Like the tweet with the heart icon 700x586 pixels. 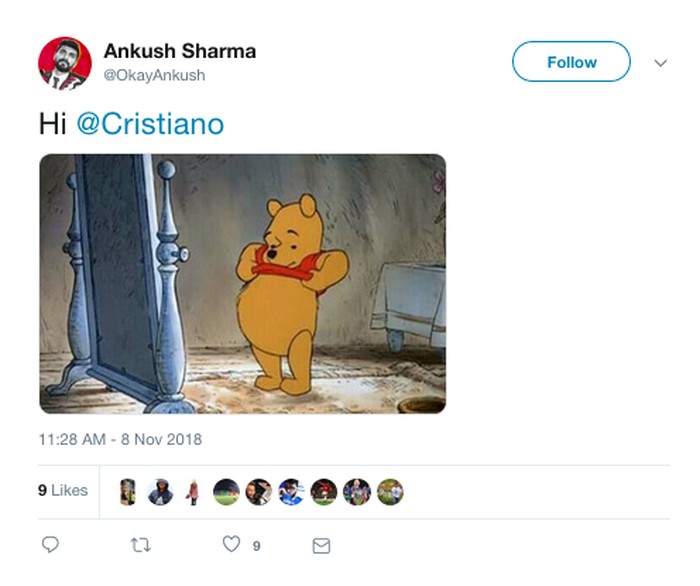click(x=231, y=545)
